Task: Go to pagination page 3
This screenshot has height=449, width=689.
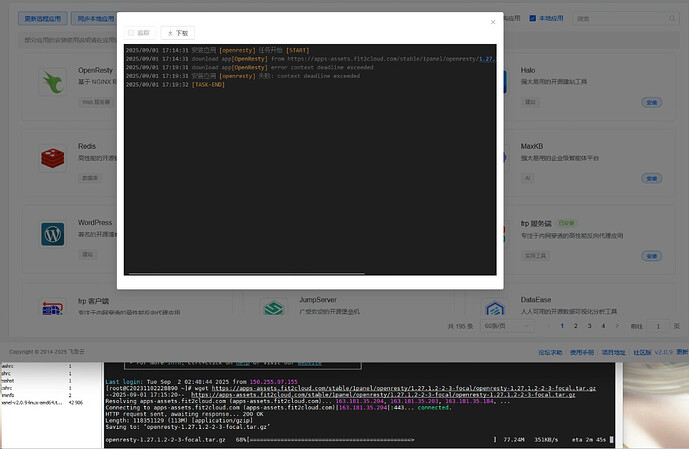Action: (589, 326)
